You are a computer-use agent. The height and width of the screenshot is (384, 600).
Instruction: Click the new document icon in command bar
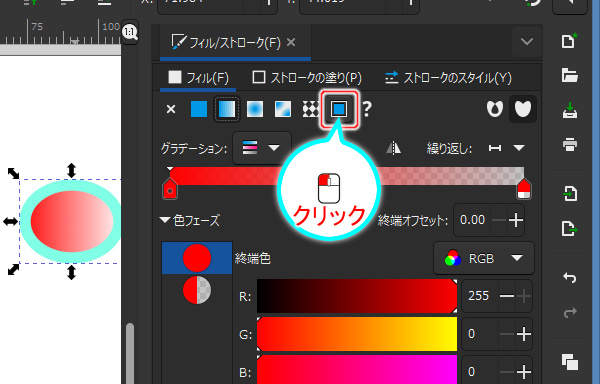pos(569,41)
